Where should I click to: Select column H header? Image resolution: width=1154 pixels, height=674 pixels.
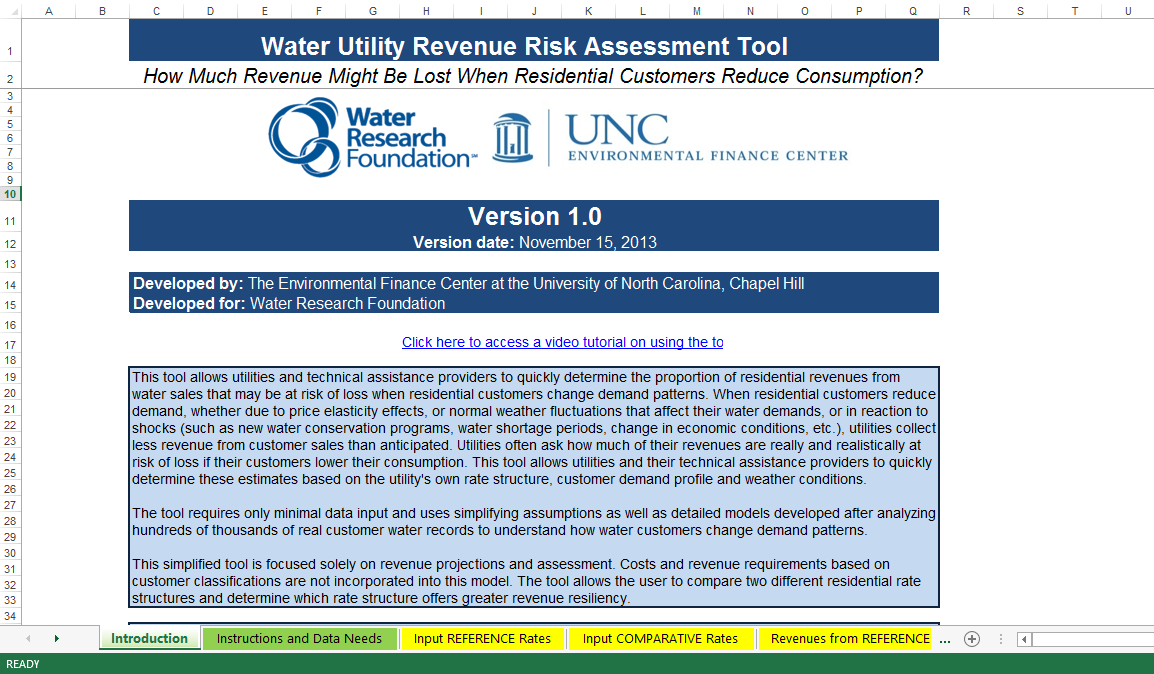point(426,11)
